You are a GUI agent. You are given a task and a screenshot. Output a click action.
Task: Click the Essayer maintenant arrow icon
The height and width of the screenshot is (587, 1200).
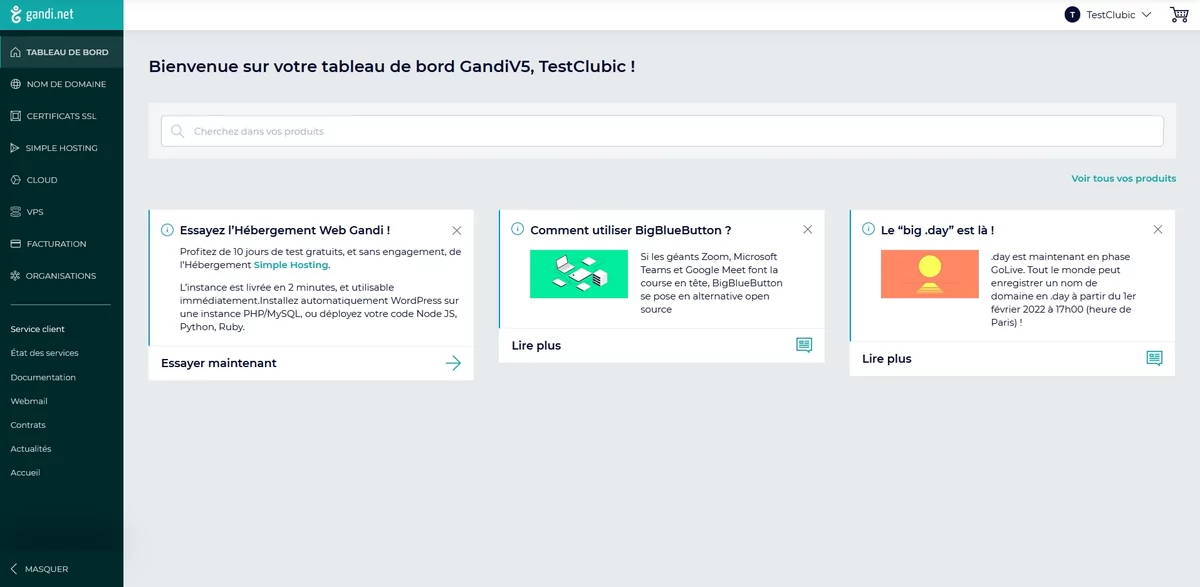(x=453, y=363)
